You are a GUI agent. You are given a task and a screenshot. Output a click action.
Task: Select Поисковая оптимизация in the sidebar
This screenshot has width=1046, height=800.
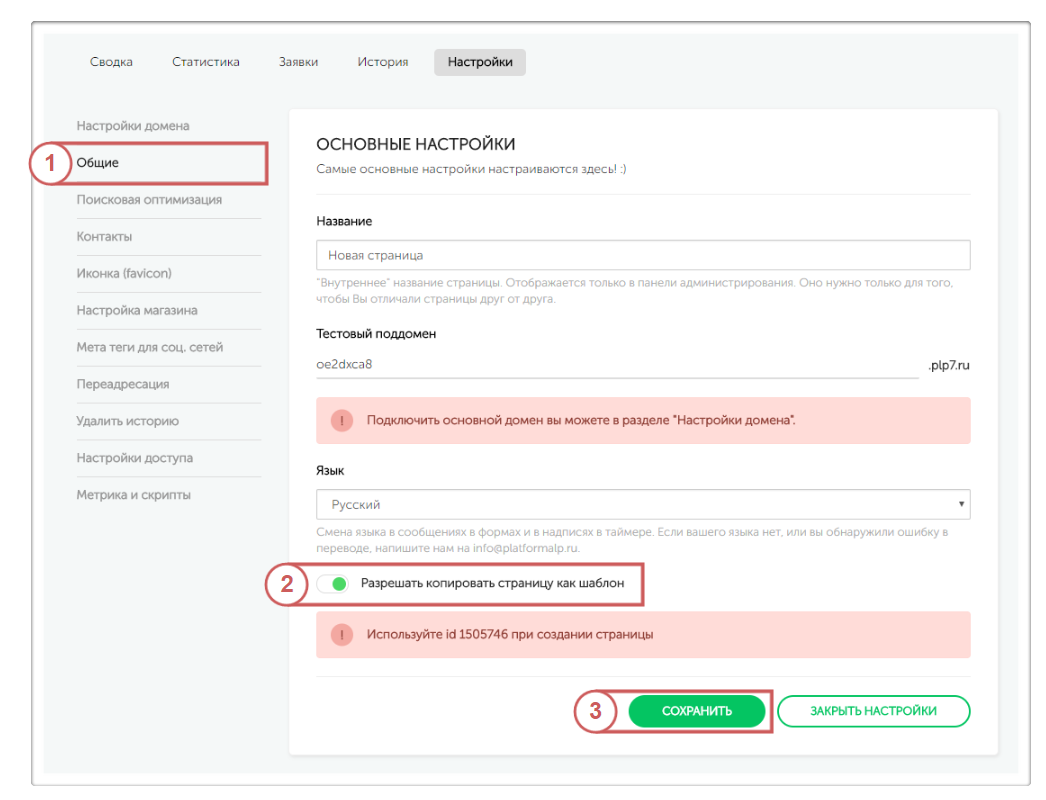149,200
